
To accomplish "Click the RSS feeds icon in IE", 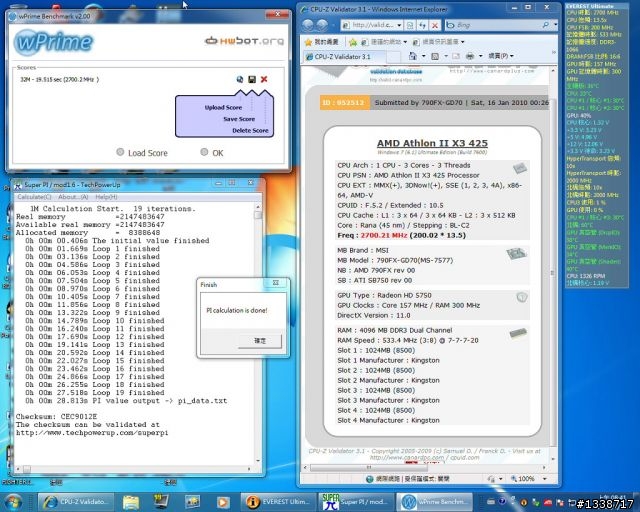I will click(435, 56).
